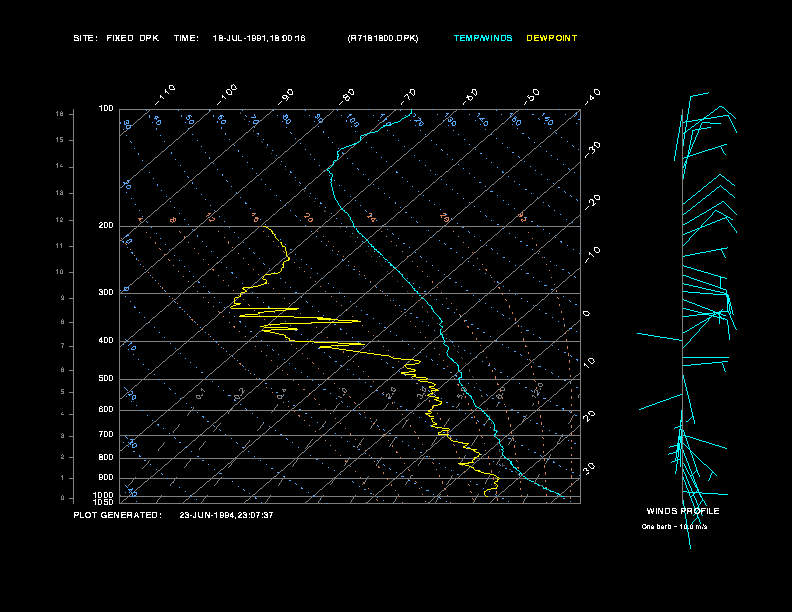Select the "FIXED OPK" site name
Screen dimensions: 792x612
[x=132, y=38]
